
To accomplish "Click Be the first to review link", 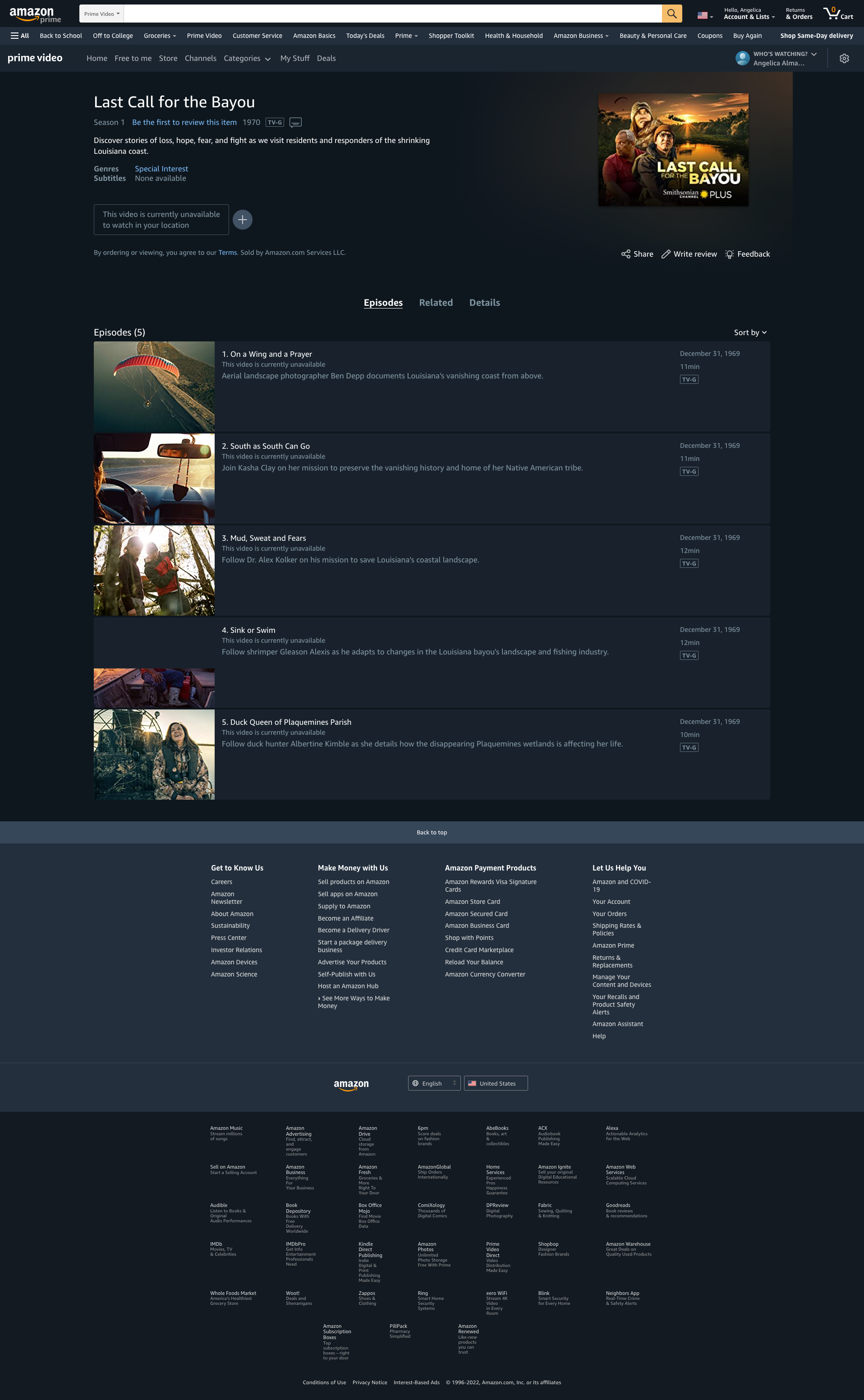I will 184,122.
